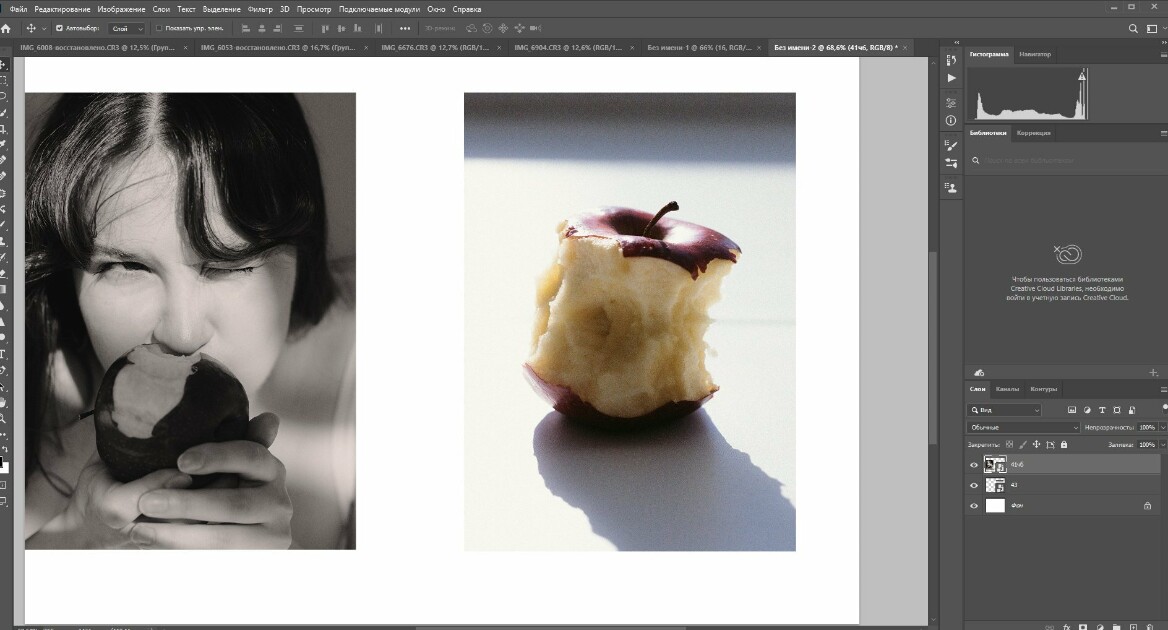Enable Показать упр. элем. checkbox

[x=159, y=28]
